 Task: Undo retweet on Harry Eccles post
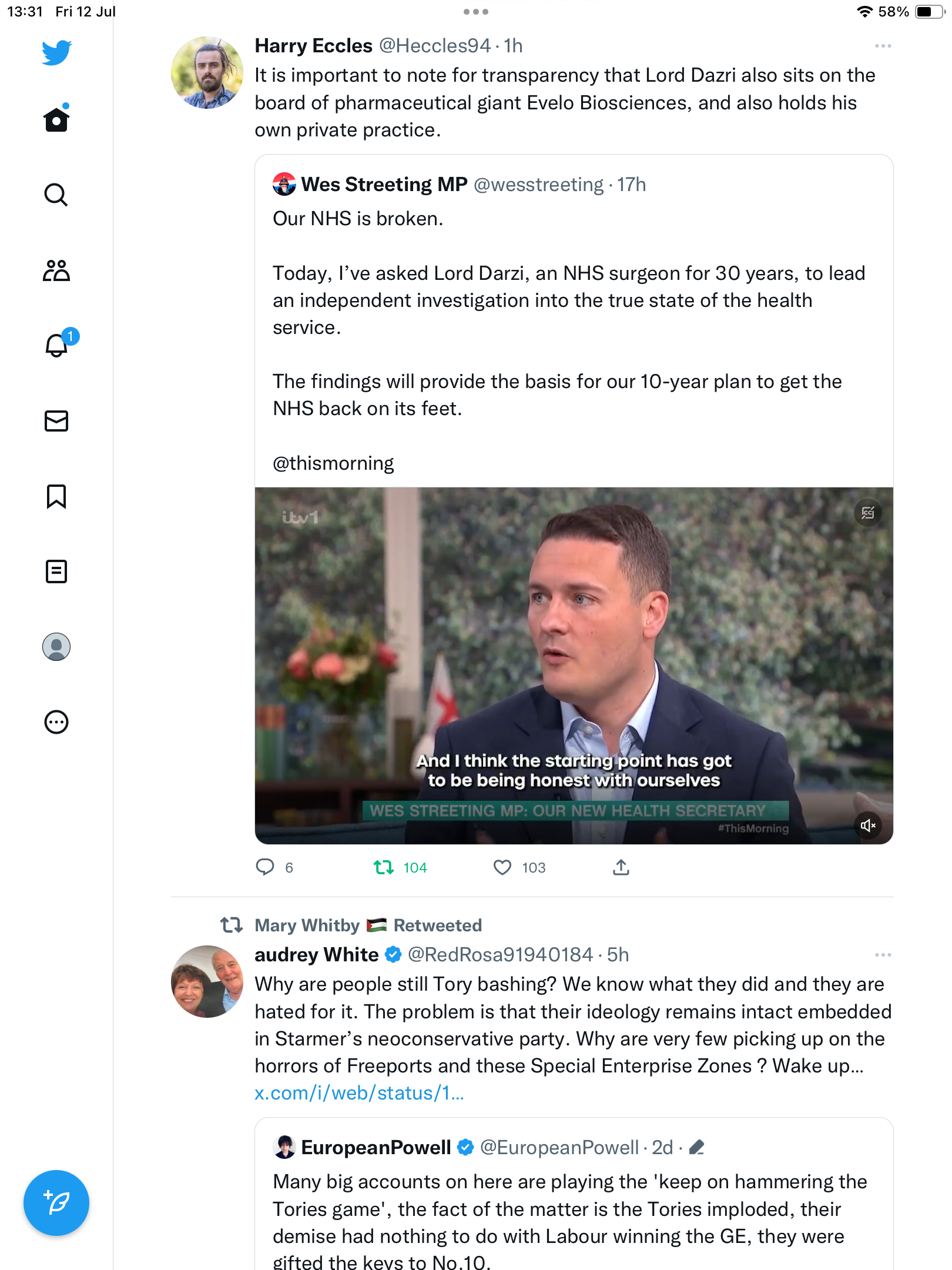[x=384, y=867]
